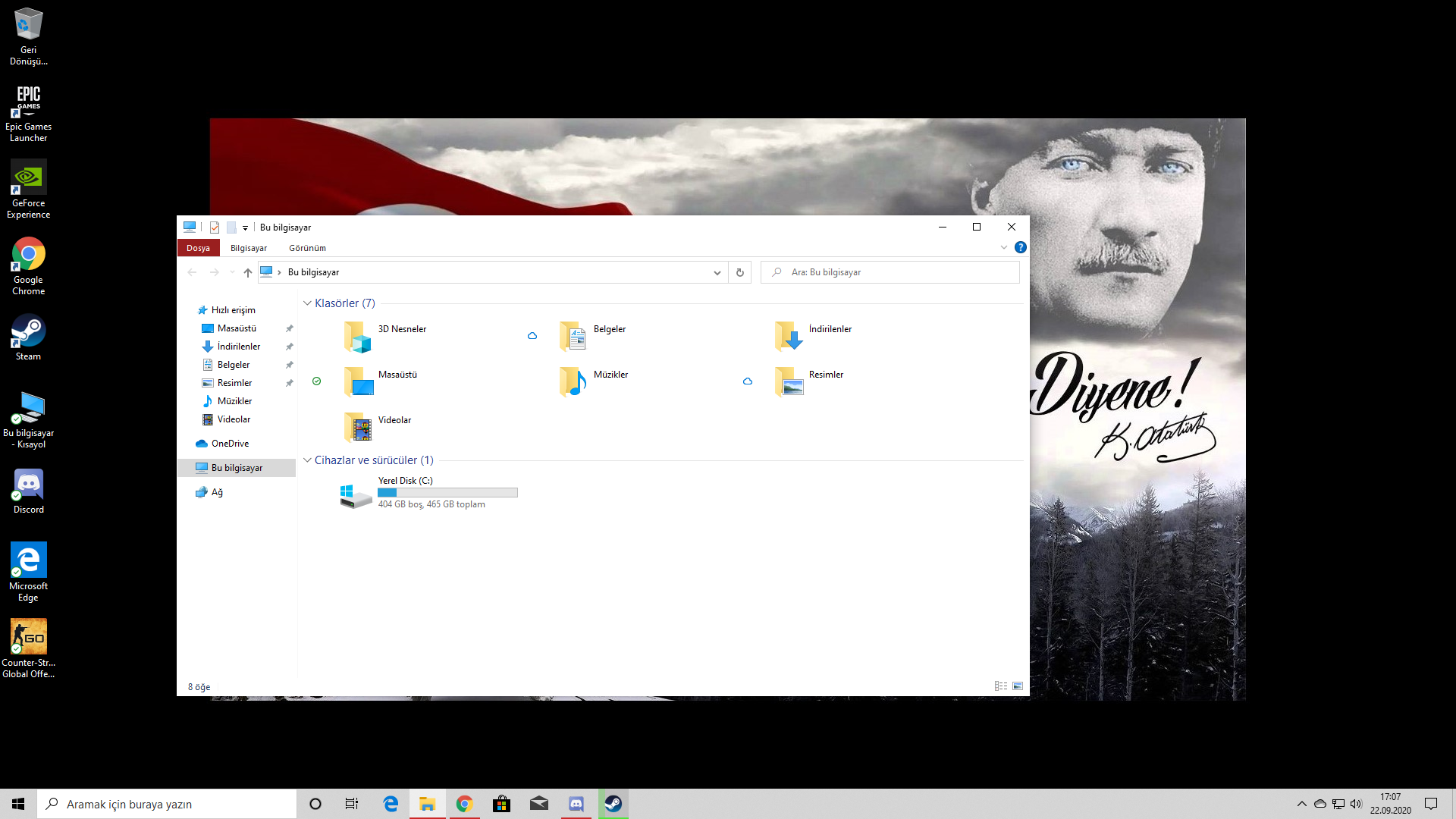The image size is (1456, 819).
Task: Click the New folder icon in title bar
Action: pyautogui.click(x=231, y=227)
